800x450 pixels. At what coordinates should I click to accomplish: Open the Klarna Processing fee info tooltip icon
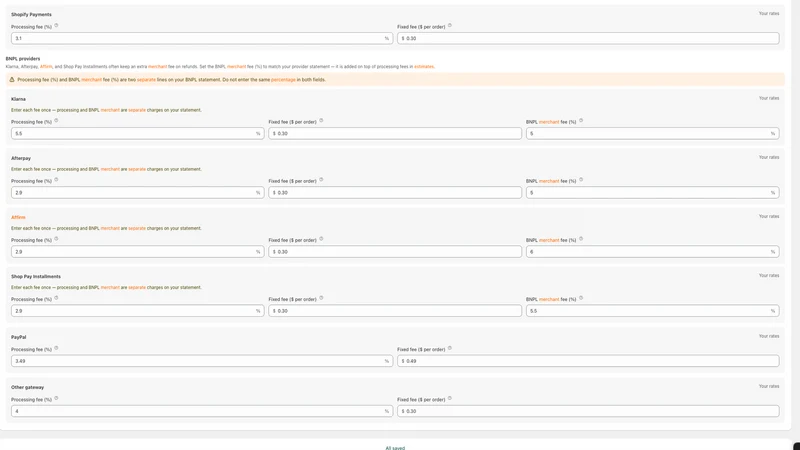(56, 121)
